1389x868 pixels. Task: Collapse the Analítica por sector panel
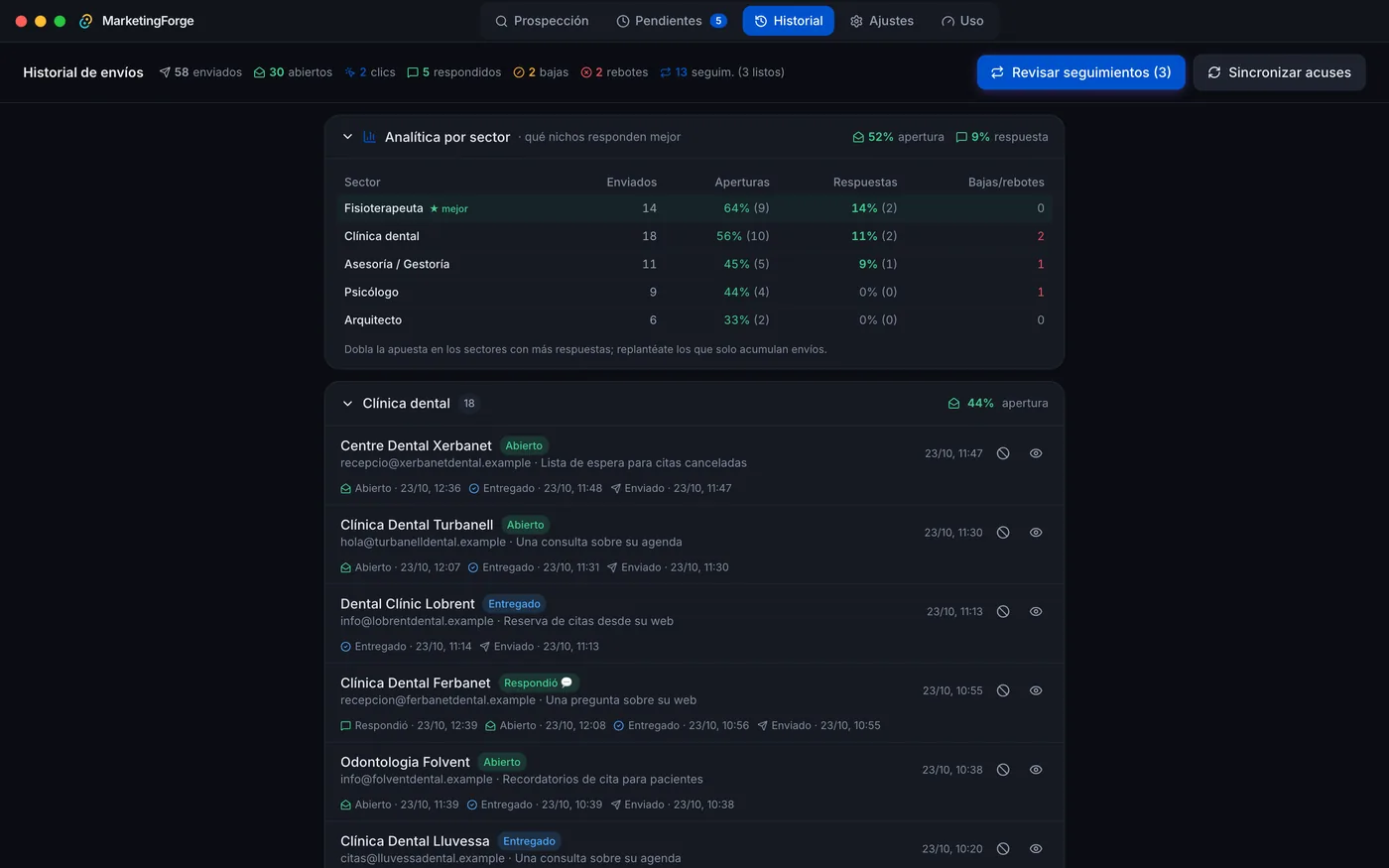coord(347,137)
